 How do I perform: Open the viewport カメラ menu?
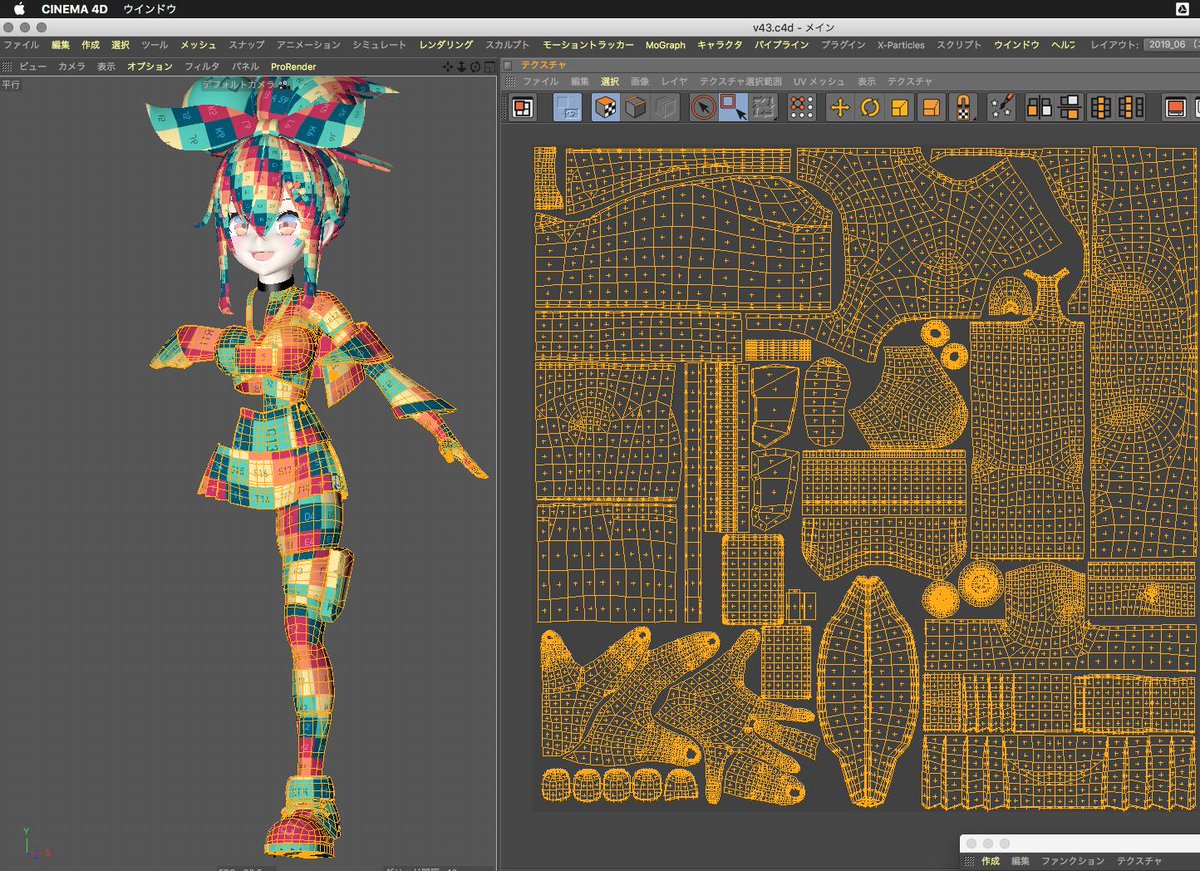coord(72,66)
